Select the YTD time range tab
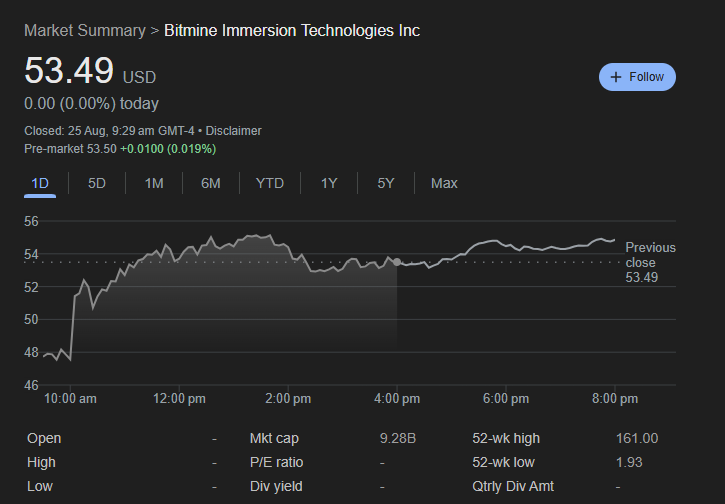Viewport: 725px width, 504px height. coord(270,183)
